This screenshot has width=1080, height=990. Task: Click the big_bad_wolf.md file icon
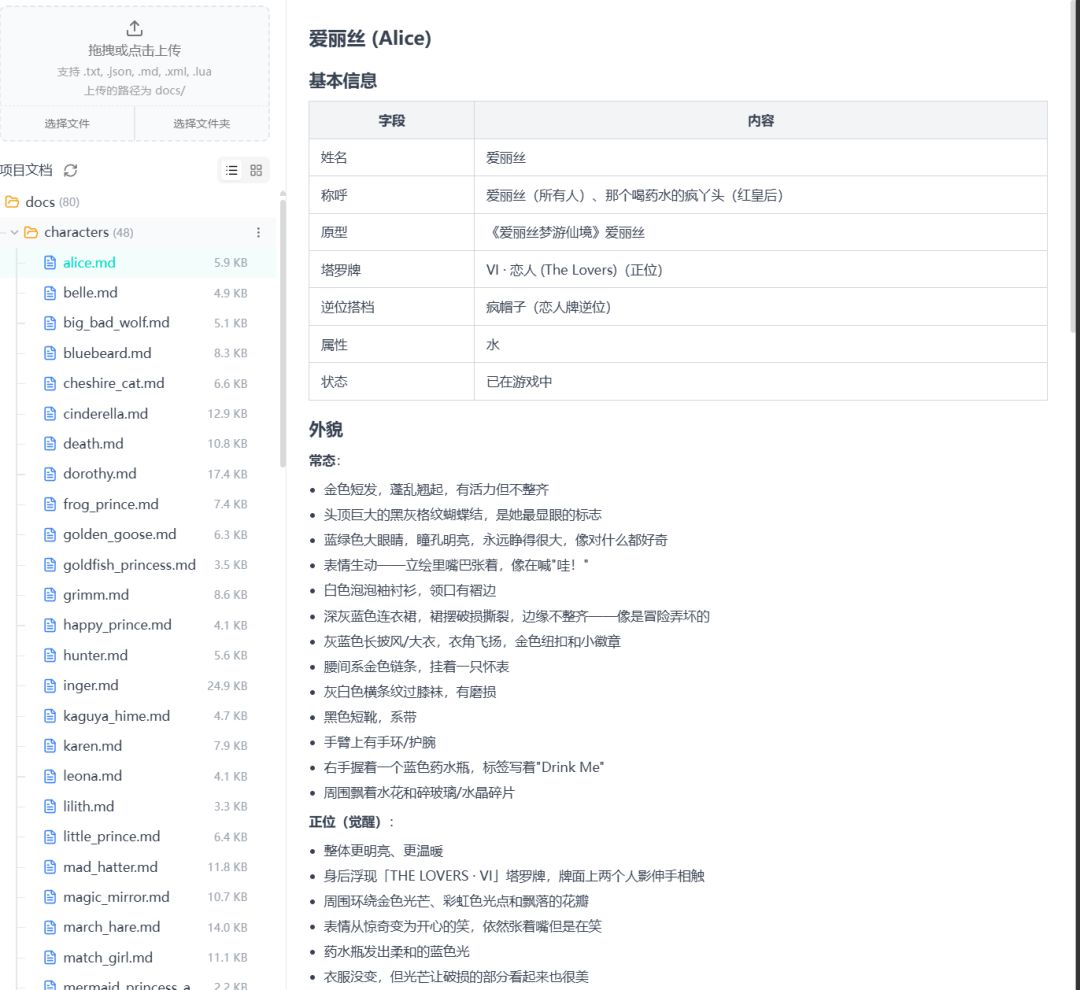(50, 323)
